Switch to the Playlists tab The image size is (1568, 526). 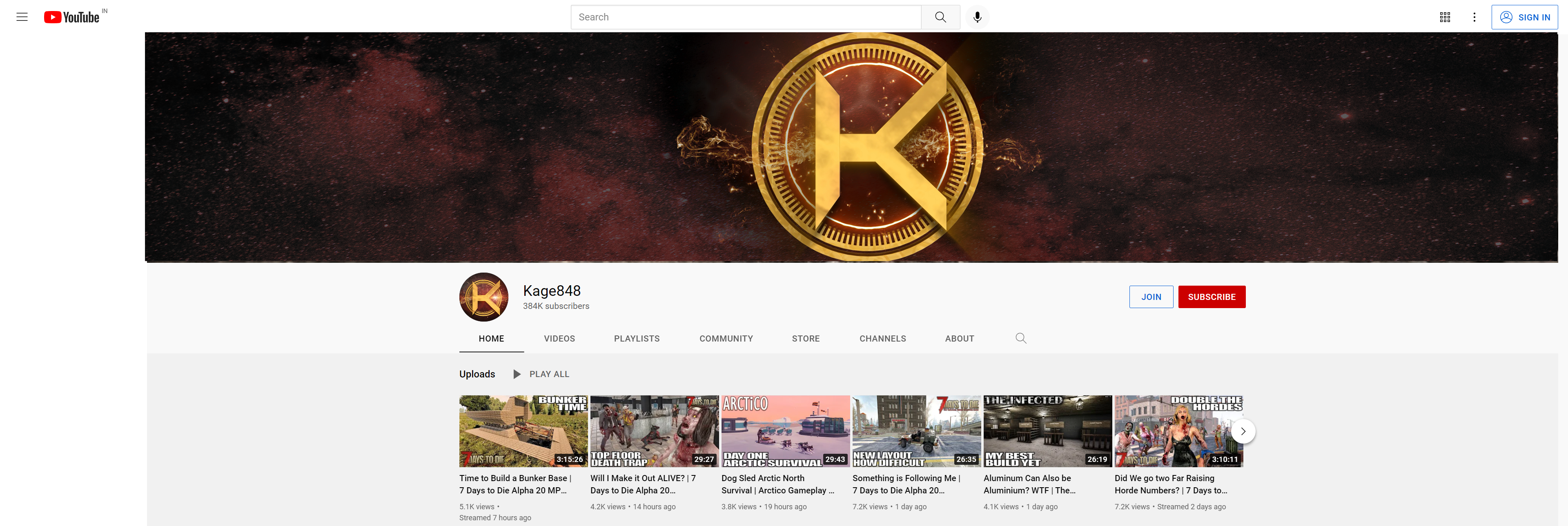tap(637, 338)
